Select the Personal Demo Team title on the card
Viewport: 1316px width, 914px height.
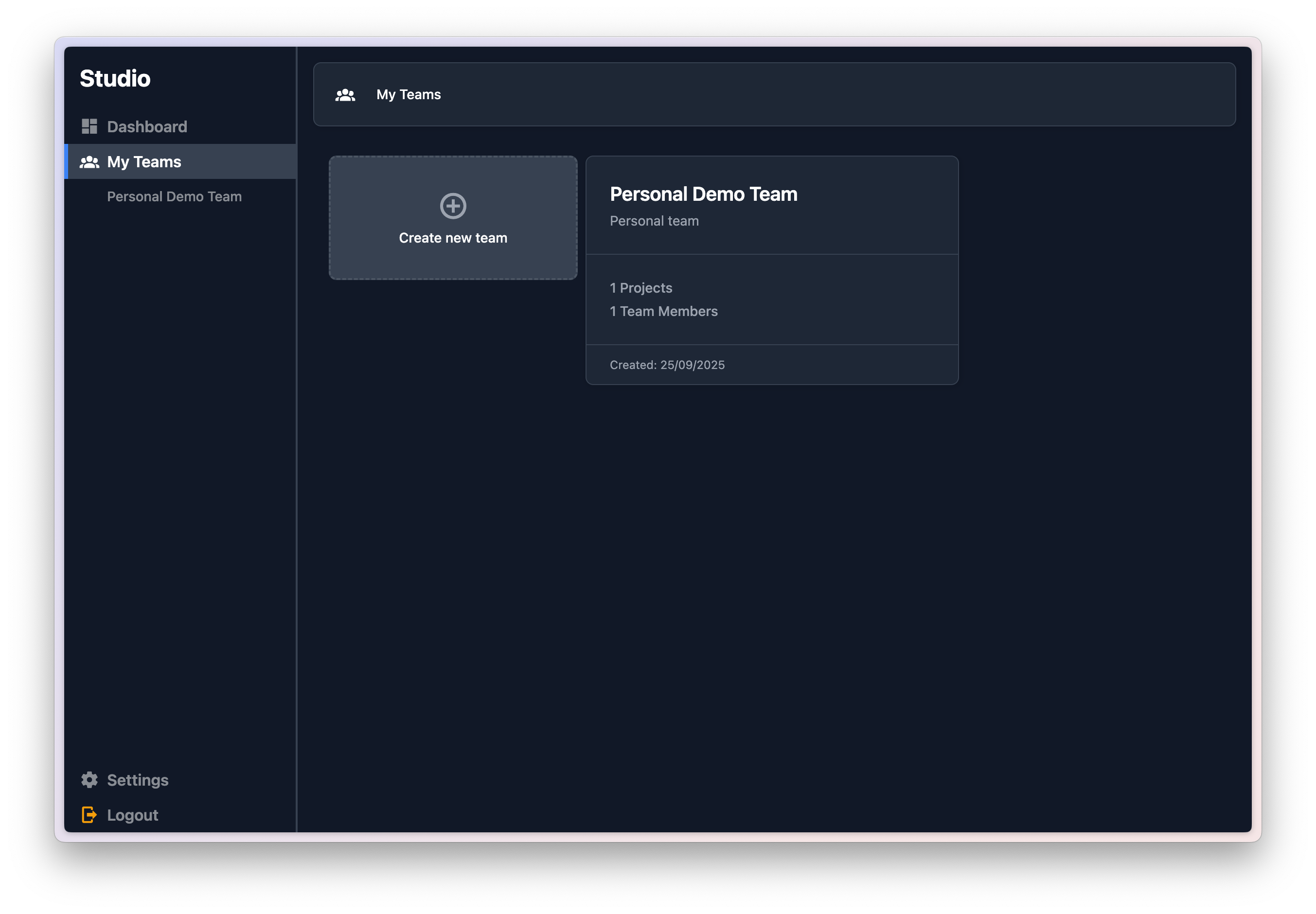point(704,194)
